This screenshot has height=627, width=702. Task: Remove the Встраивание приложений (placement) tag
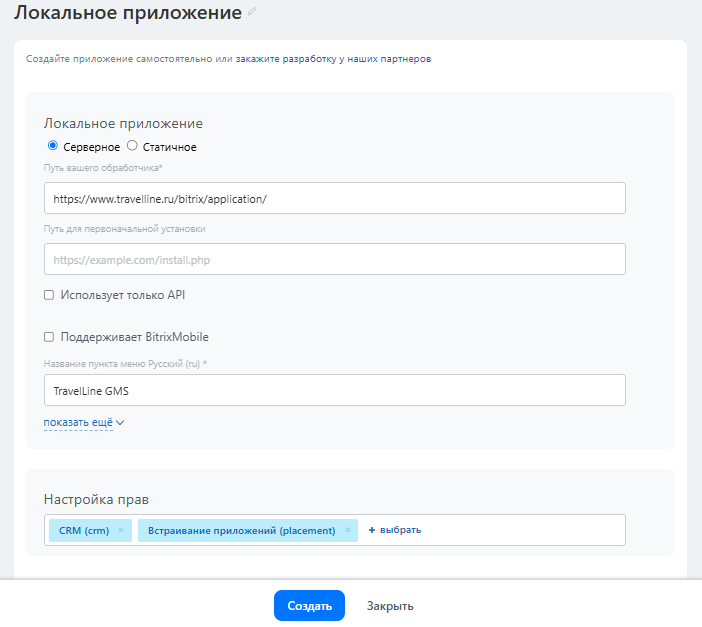[347, 530]
